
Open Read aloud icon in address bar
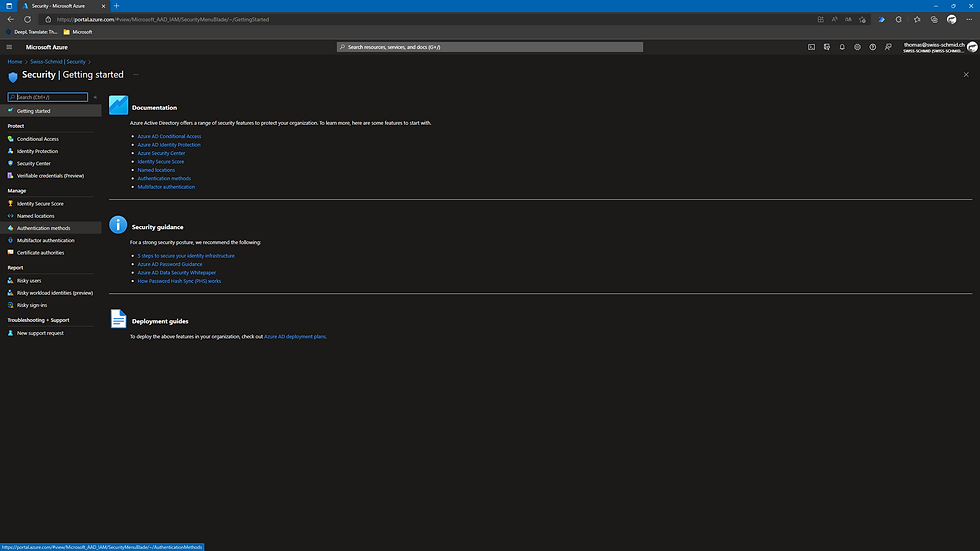click(x=834, y=19)
